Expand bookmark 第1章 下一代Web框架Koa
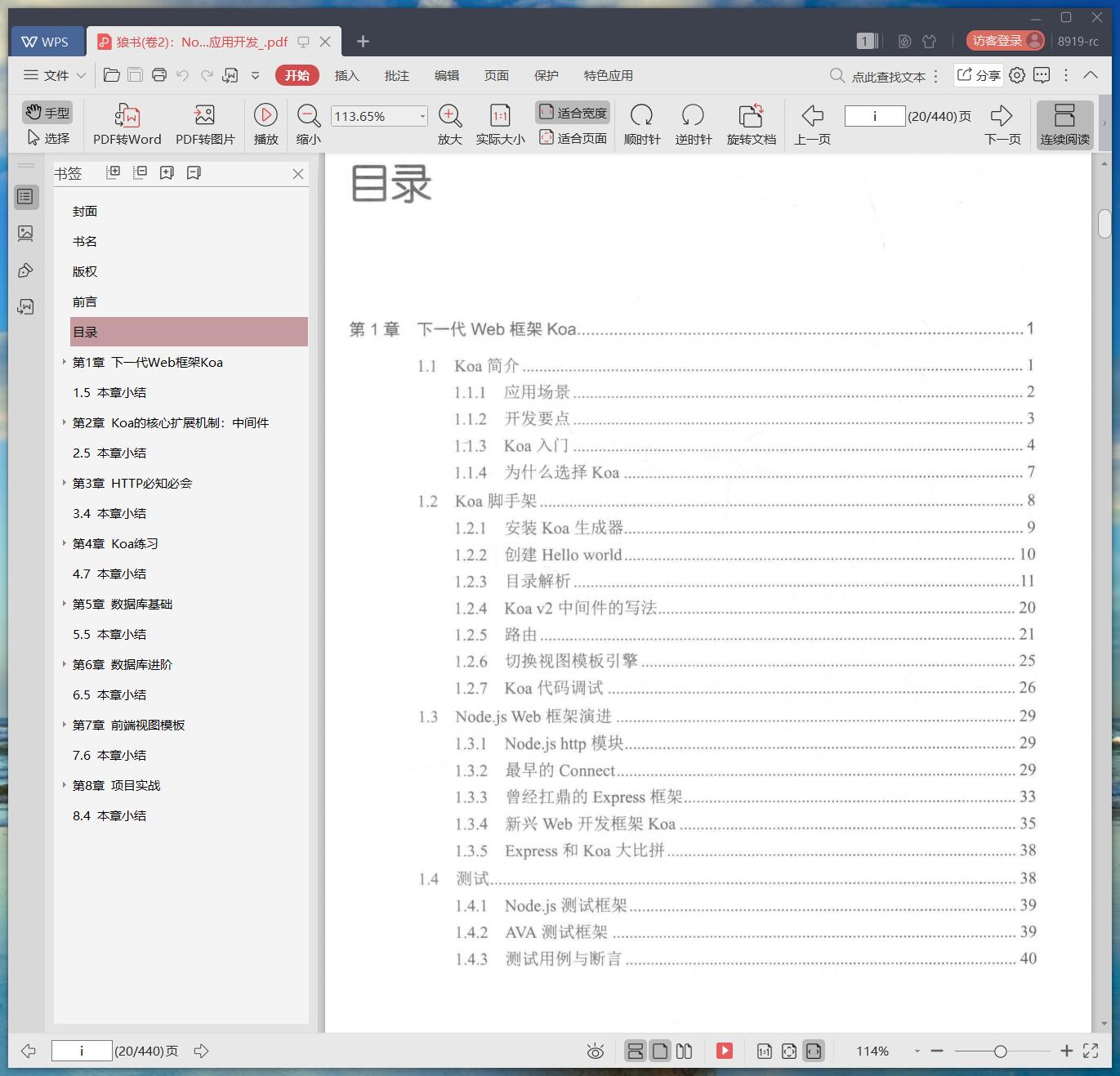 [65, 361]
